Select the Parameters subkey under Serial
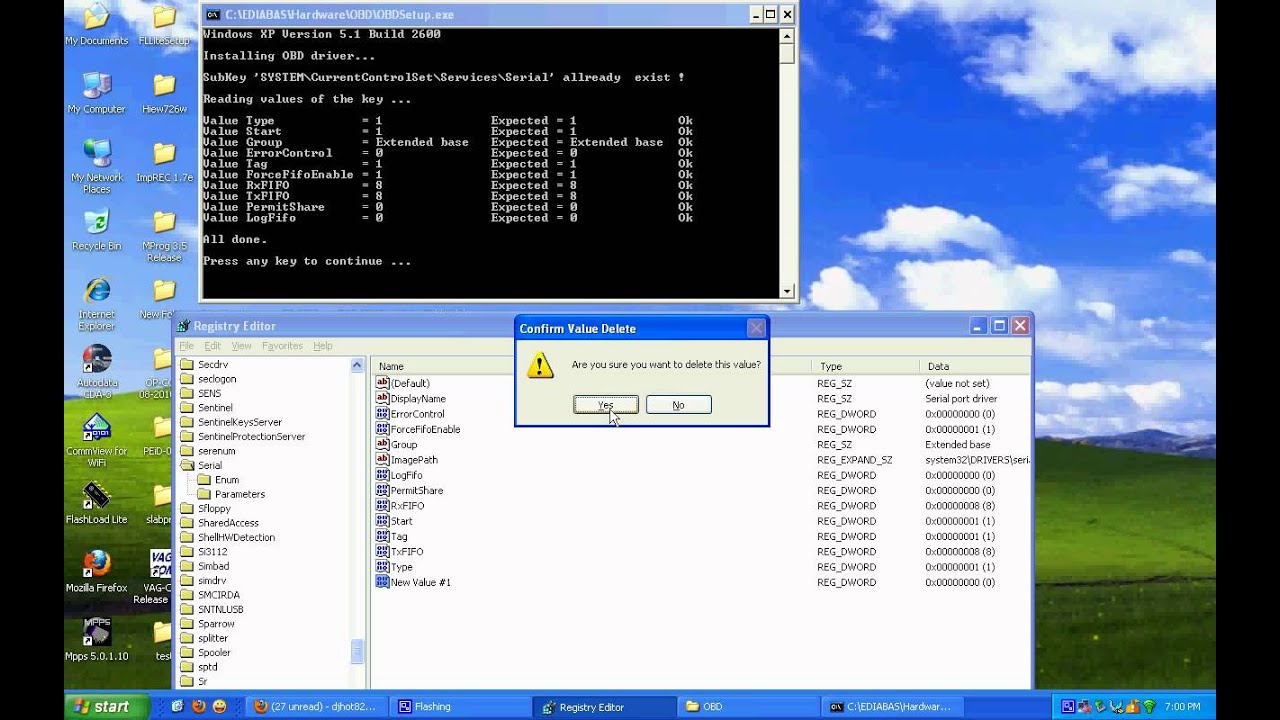The height and width of the screenshot is (720, 1280). click(240, 494)
